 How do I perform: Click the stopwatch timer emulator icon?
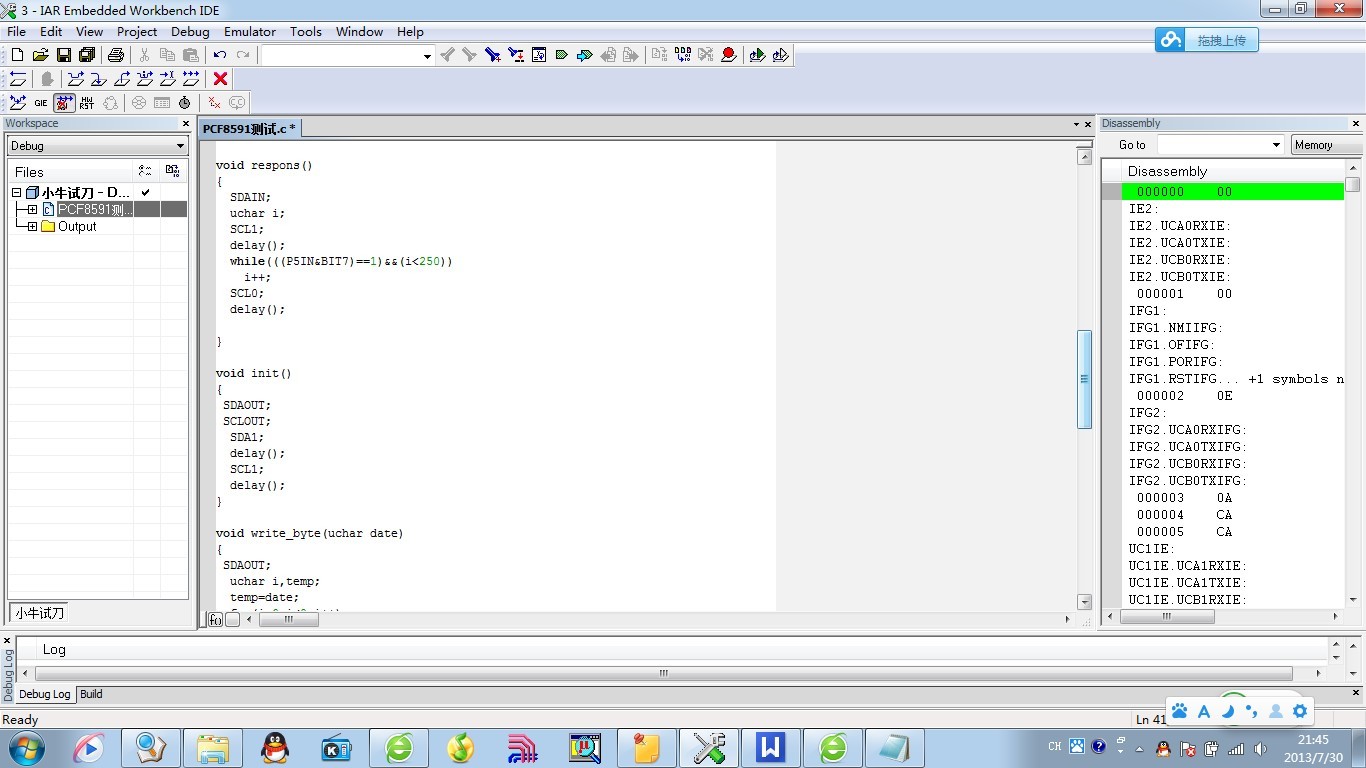click(185, 102)
